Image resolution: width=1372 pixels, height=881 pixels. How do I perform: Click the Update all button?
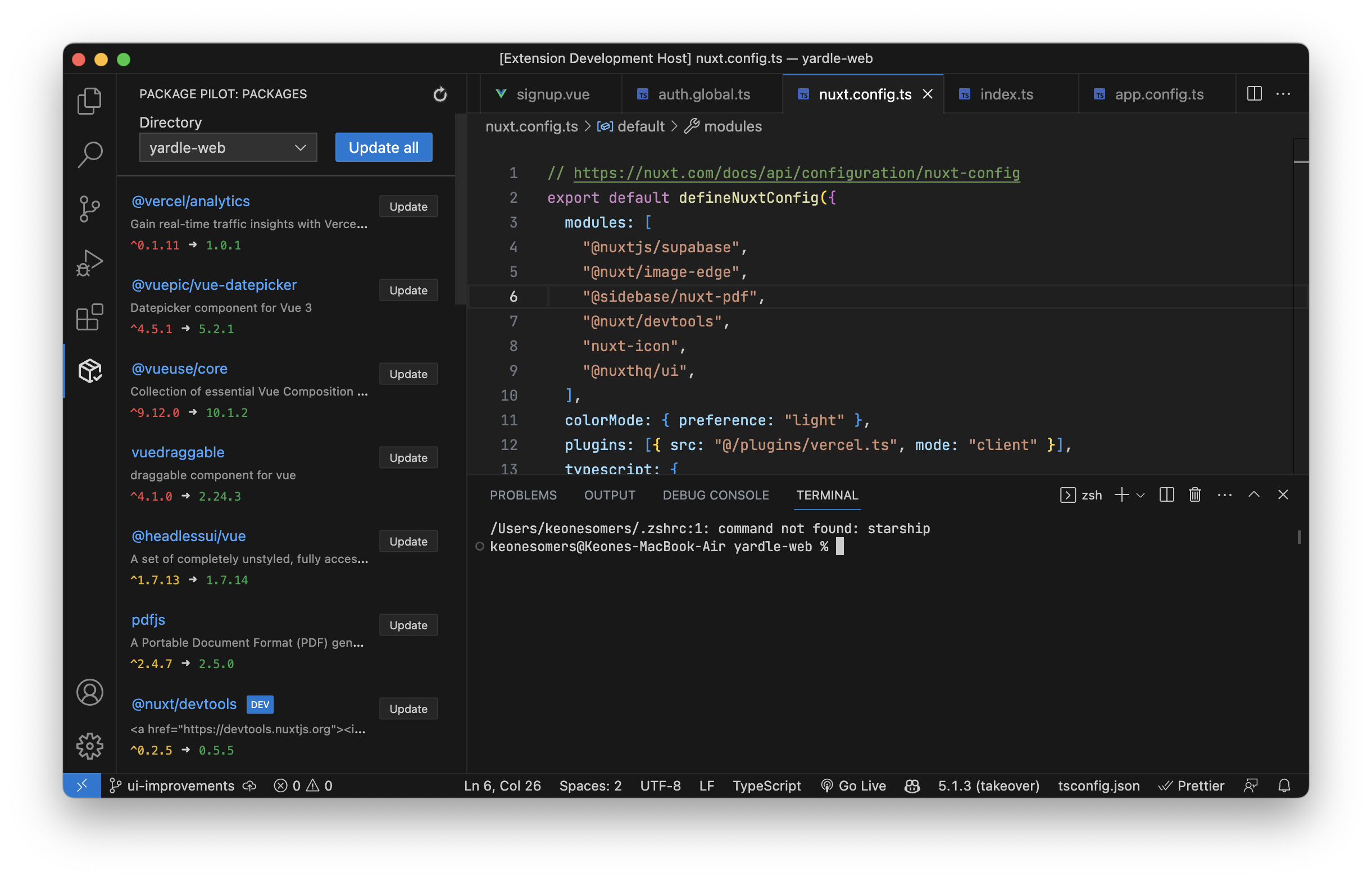[x=383, y=148]
